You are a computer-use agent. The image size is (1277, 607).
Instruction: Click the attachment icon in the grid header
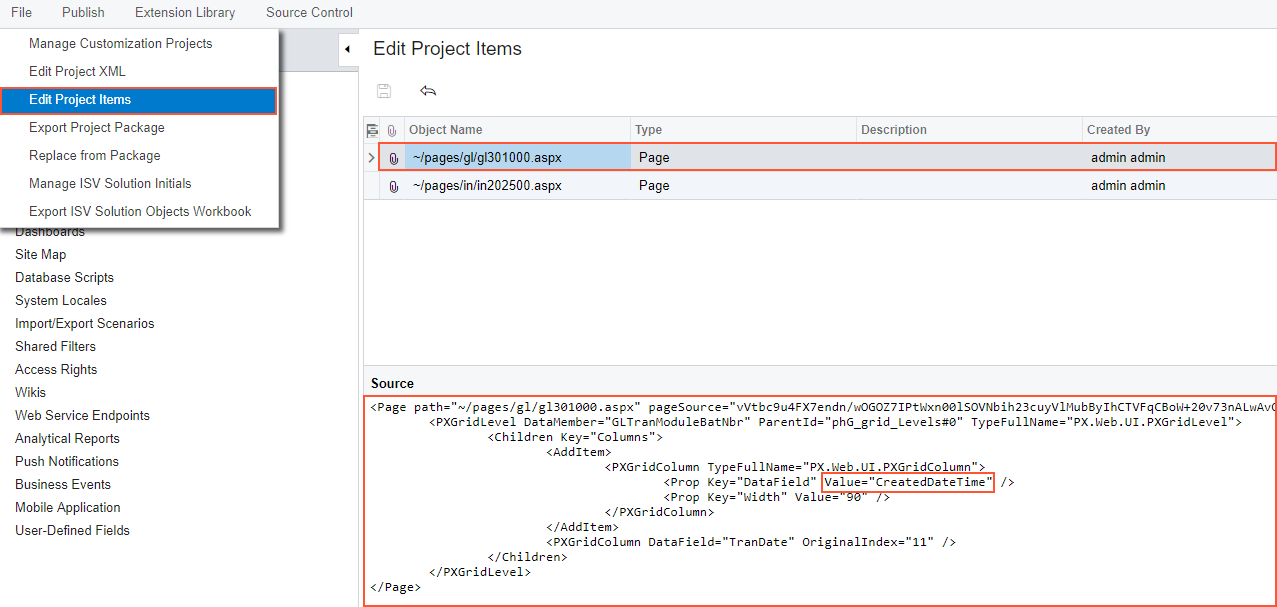click(x=392, y=130)
